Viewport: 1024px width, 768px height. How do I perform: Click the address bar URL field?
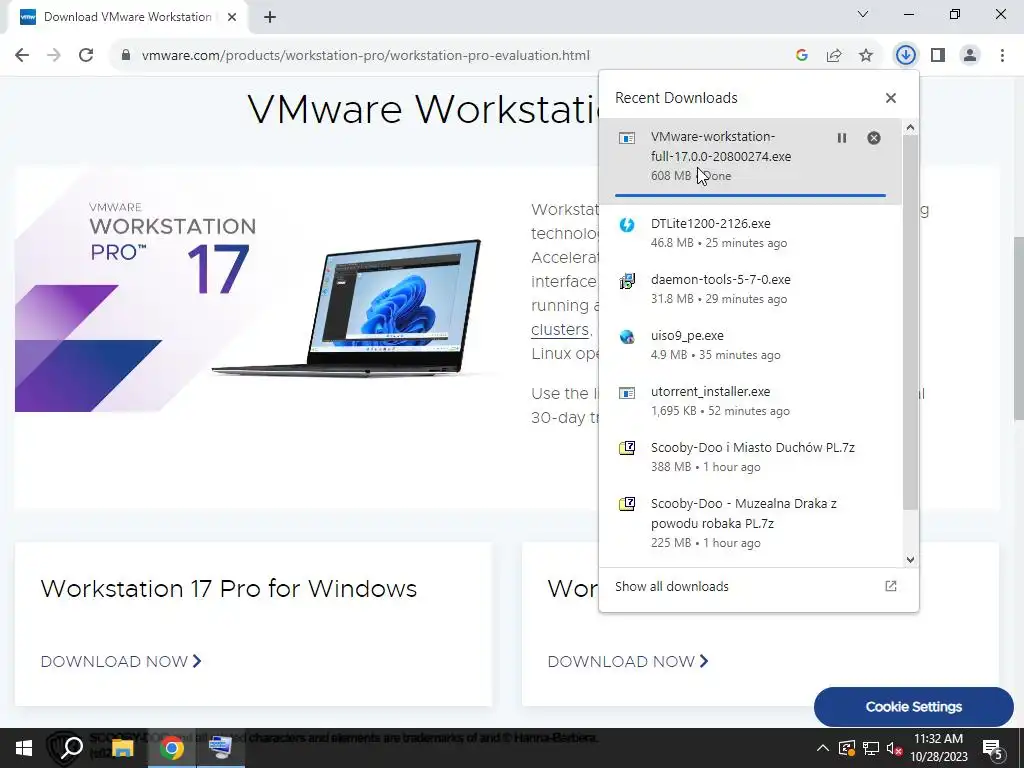(x=366, y=56)
